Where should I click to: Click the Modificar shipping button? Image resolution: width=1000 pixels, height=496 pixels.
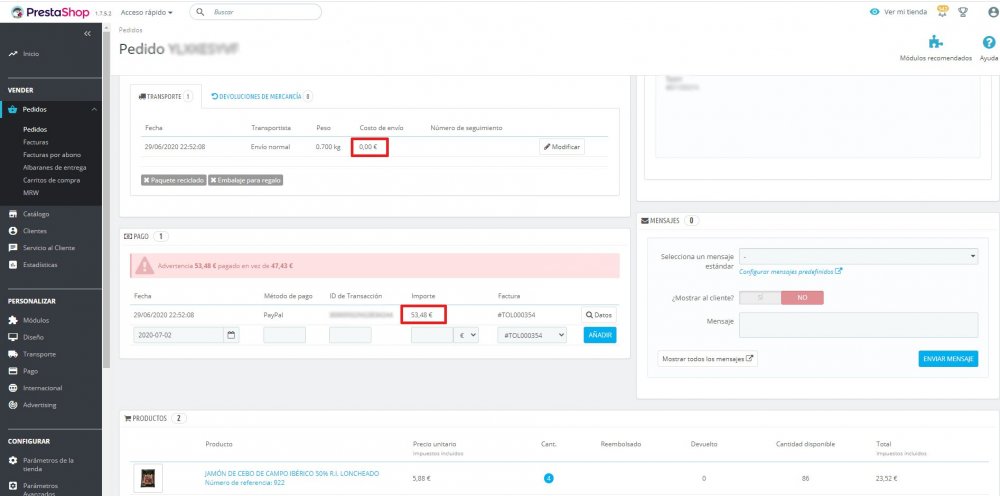coord(562,147)
